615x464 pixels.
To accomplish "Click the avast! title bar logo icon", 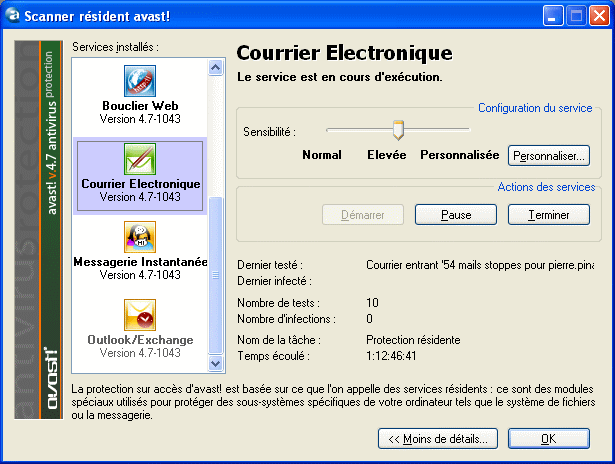I will click(13, 16).
